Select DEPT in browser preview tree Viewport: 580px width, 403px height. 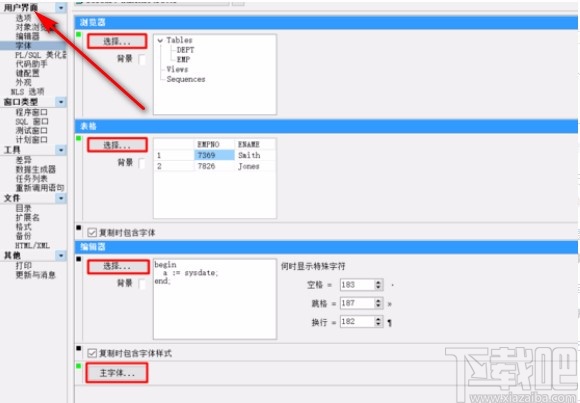pyautogui.click(x=185, y=50)
